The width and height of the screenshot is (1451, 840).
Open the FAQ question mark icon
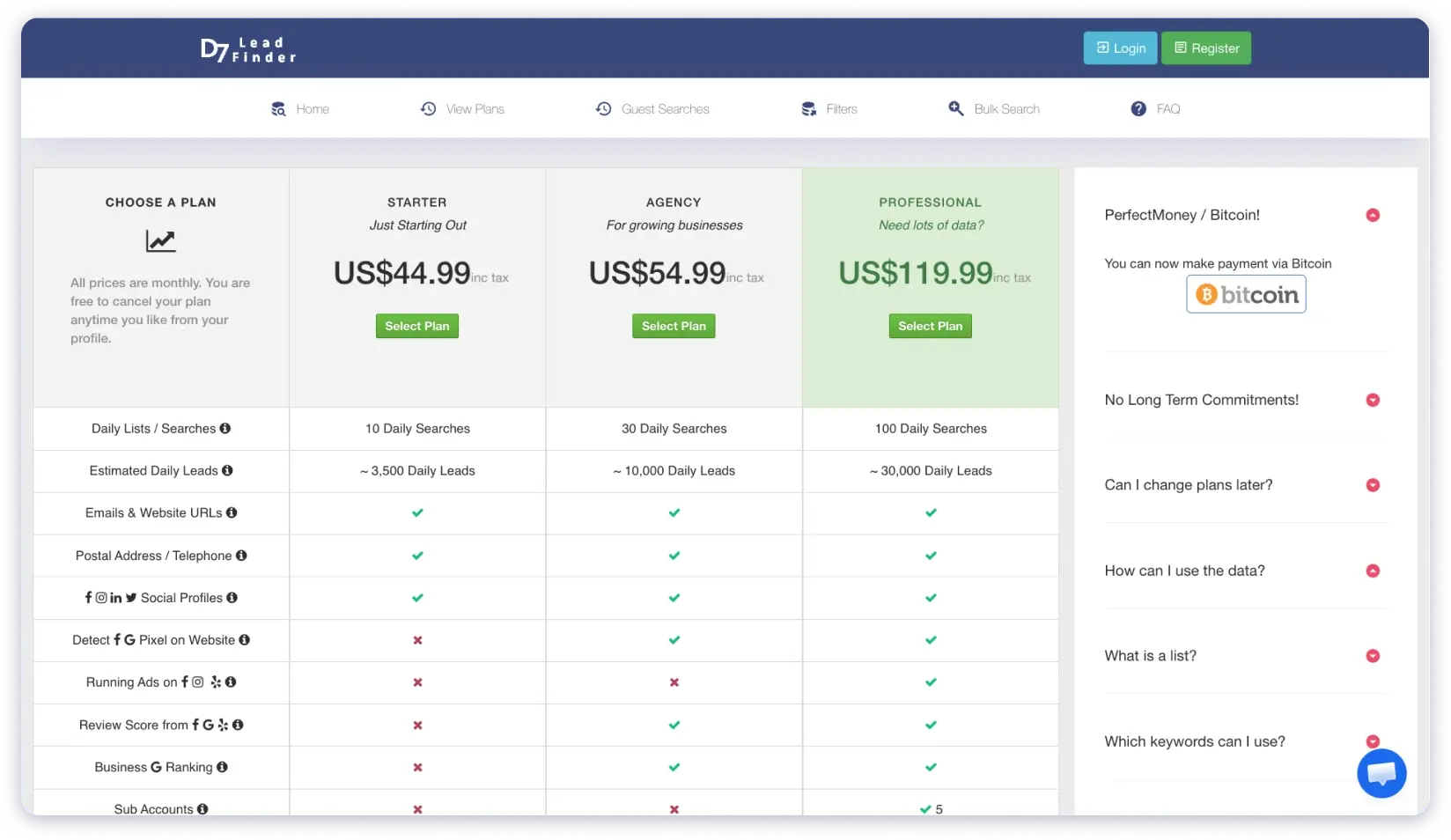click(x=1137, y=108)
